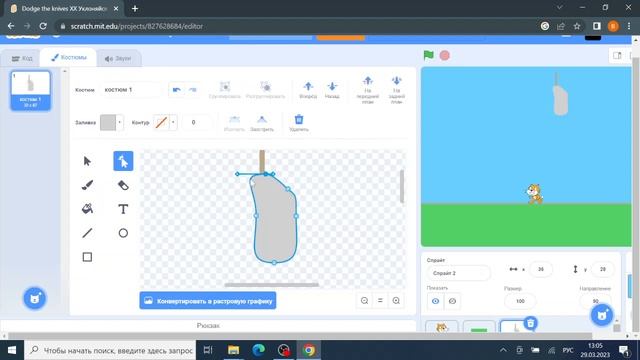
Task: Open File Explorer from taskbar
Action: 233,350
